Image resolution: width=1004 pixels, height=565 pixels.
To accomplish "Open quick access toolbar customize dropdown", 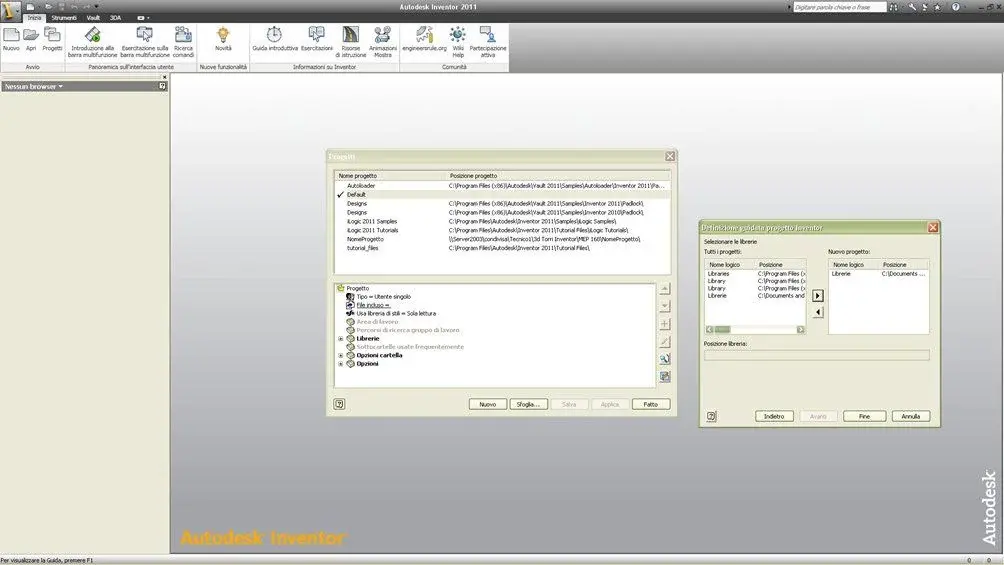I will [x=97, y=6].
